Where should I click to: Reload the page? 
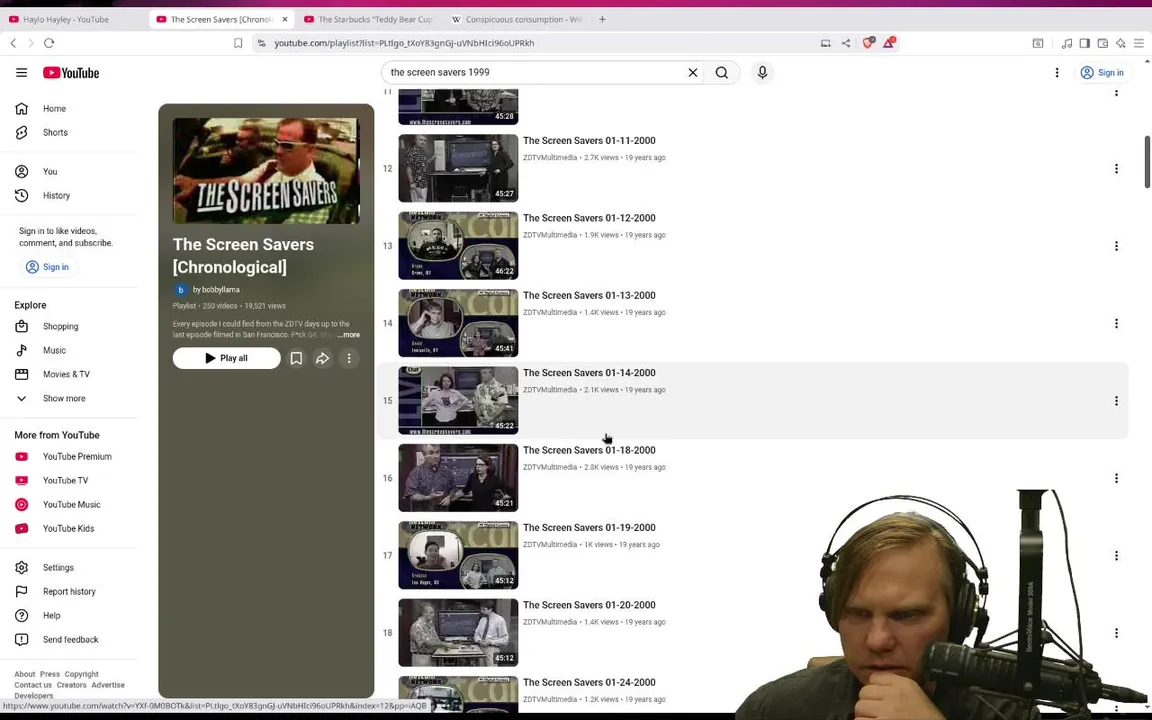coord(49,43)
